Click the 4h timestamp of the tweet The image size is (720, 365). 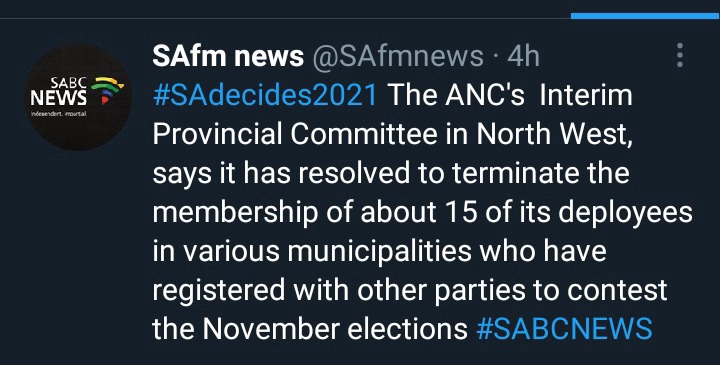tap(523, 56)
